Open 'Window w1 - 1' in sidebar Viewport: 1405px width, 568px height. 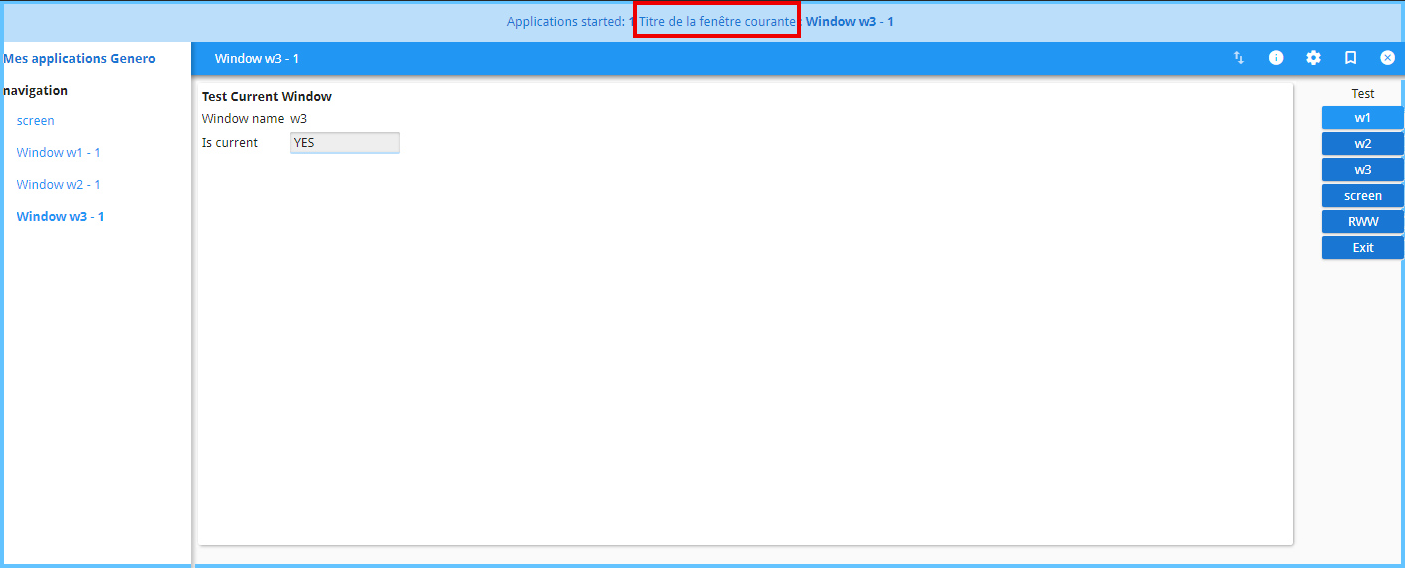pyautogui.click(x=58, y=153)
